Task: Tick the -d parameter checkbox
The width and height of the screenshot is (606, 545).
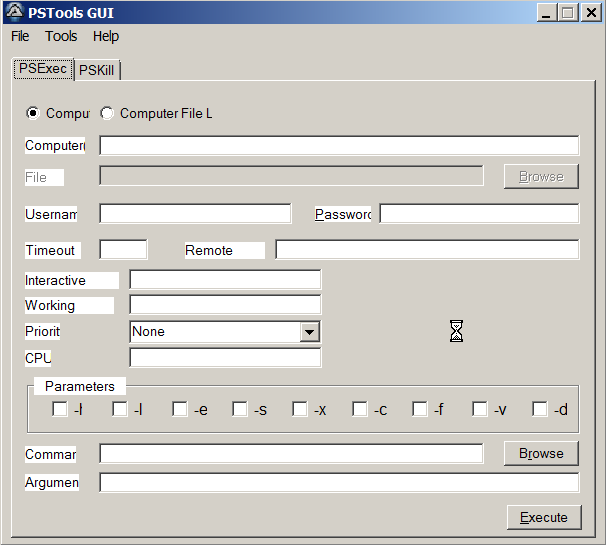Action: [x=540, y=409]
